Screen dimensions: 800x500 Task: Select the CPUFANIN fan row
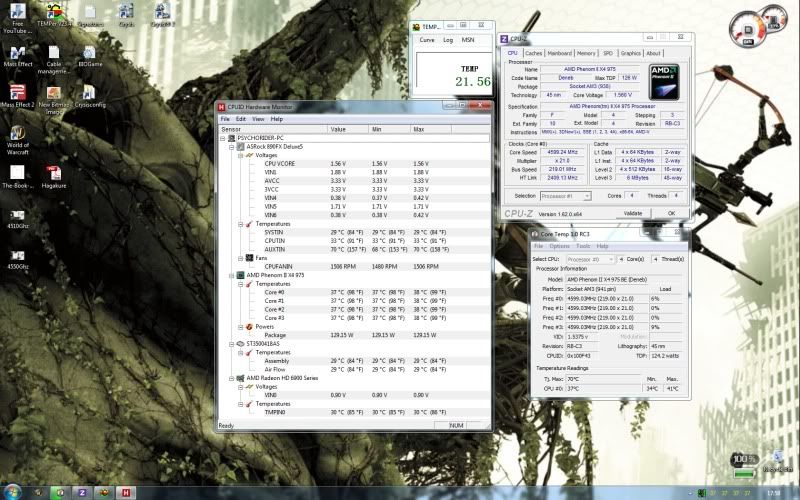click(354, 267)
